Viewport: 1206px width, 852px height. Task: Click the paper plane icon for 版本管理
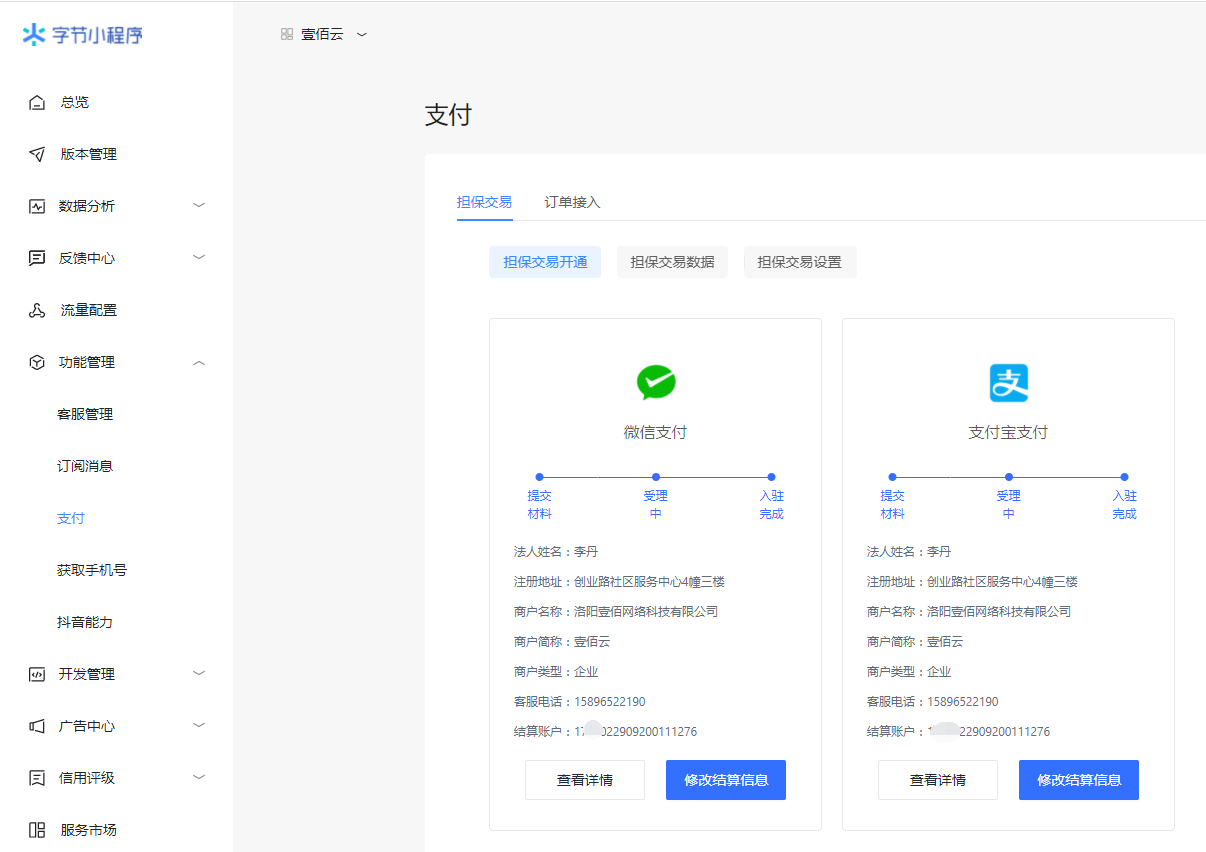pos(37,154)
